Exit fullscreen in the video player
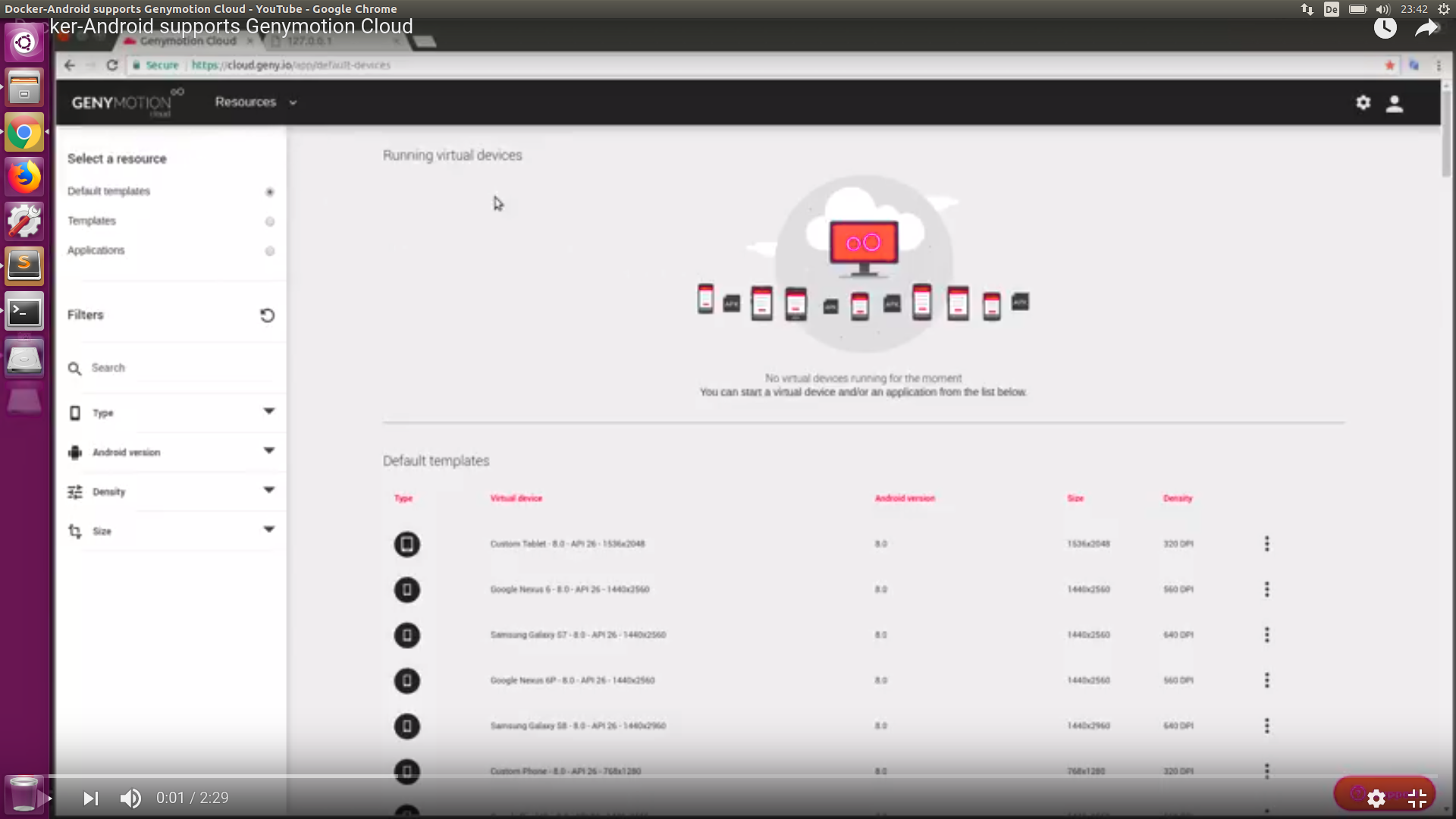 point(1417,798)
